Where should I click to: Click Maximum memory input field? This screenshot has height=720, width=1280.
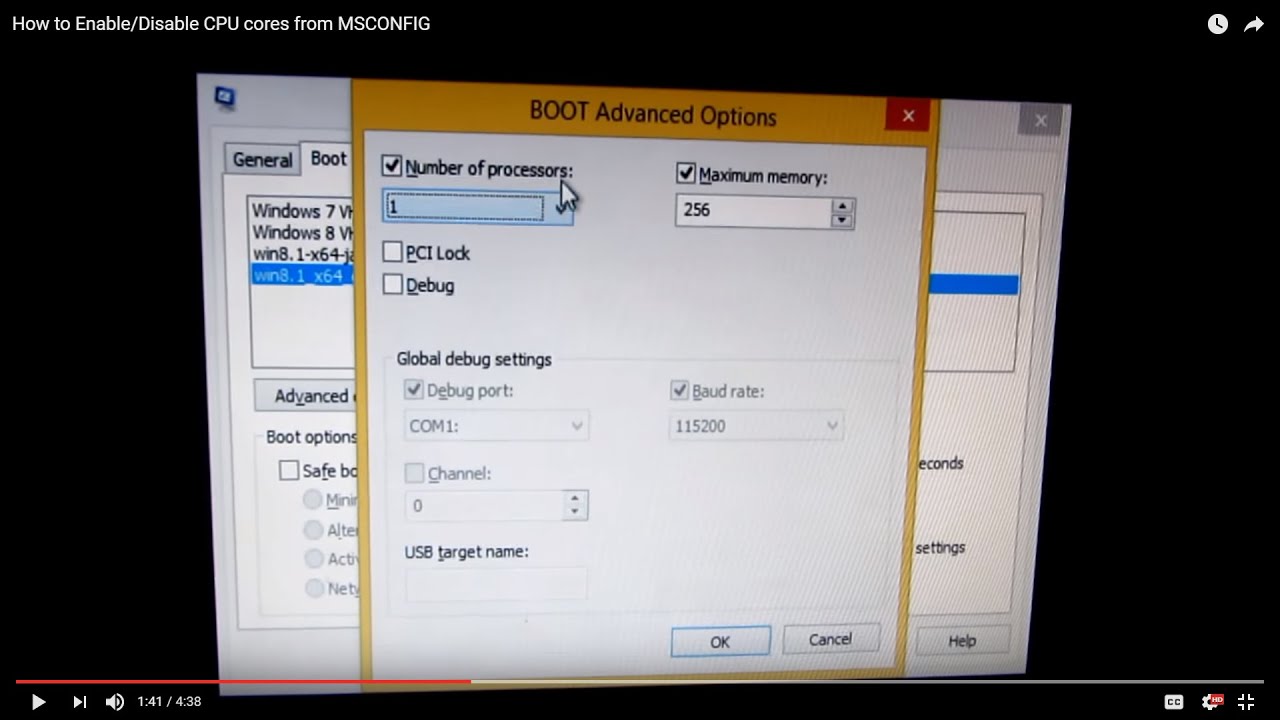point(754,210)
